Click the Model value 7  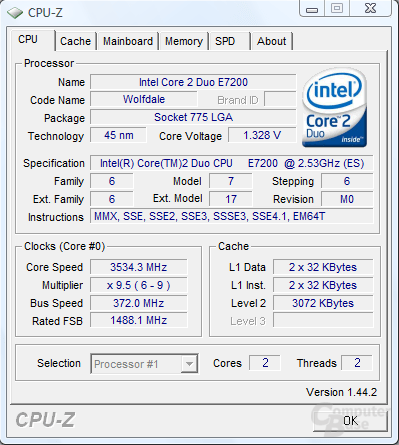pyautogui.click(x=231, y=181)
